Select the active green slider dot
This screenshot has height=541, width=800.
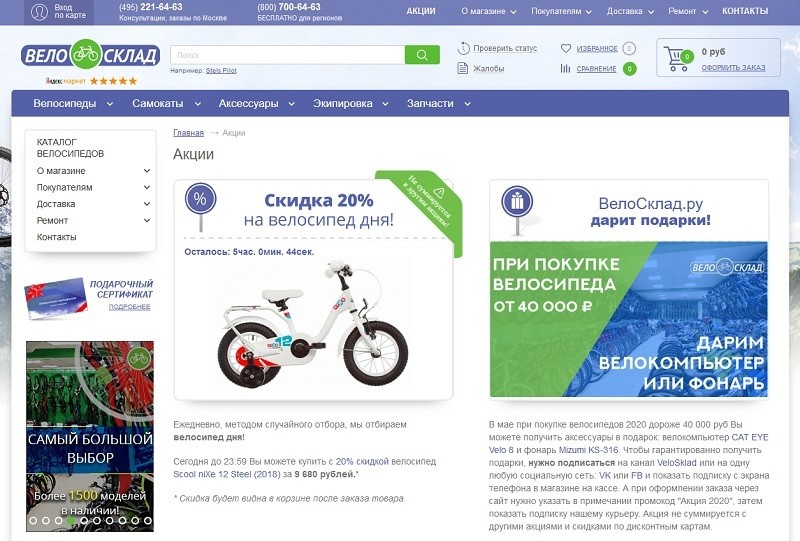71,521
